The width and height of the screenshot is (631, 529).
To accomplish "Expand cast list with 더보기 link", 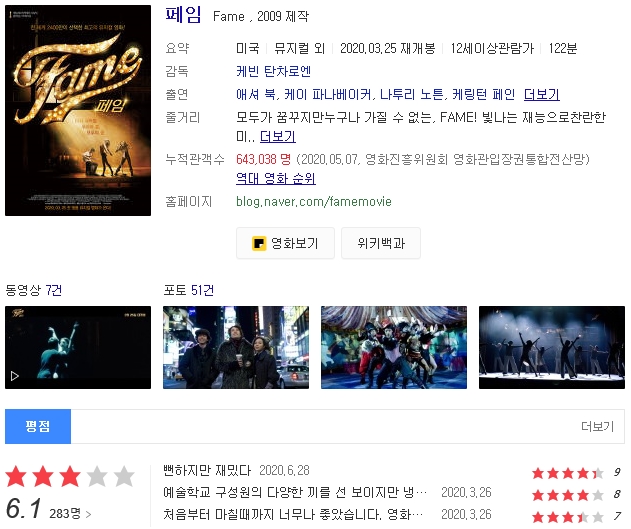I will (542, 94).
